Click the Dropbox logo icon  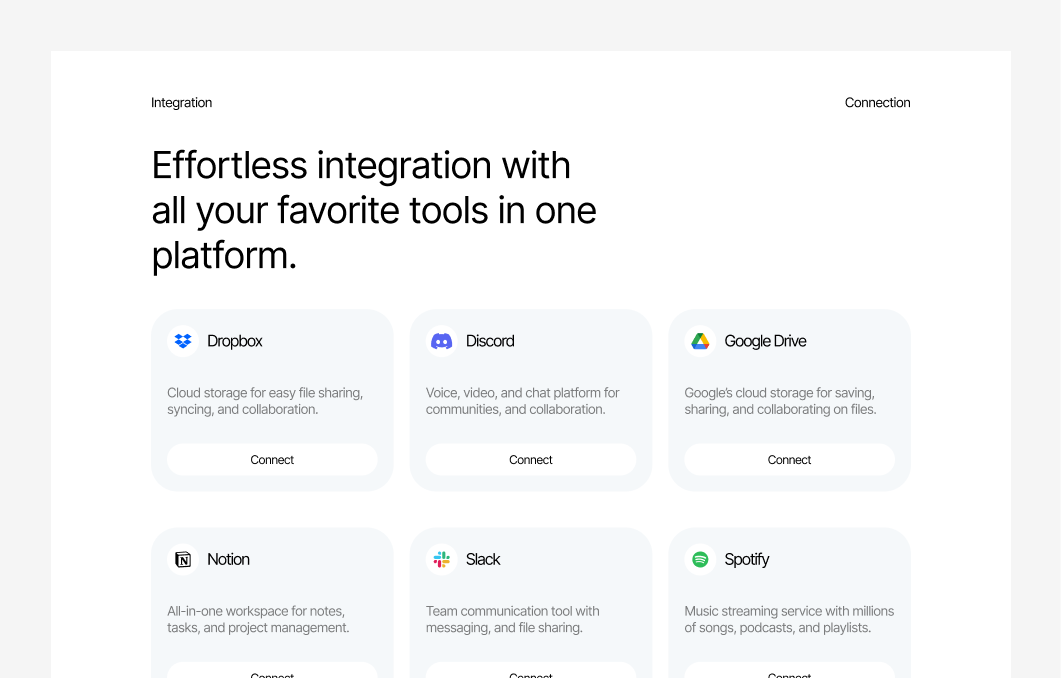[x=183, y=341]
